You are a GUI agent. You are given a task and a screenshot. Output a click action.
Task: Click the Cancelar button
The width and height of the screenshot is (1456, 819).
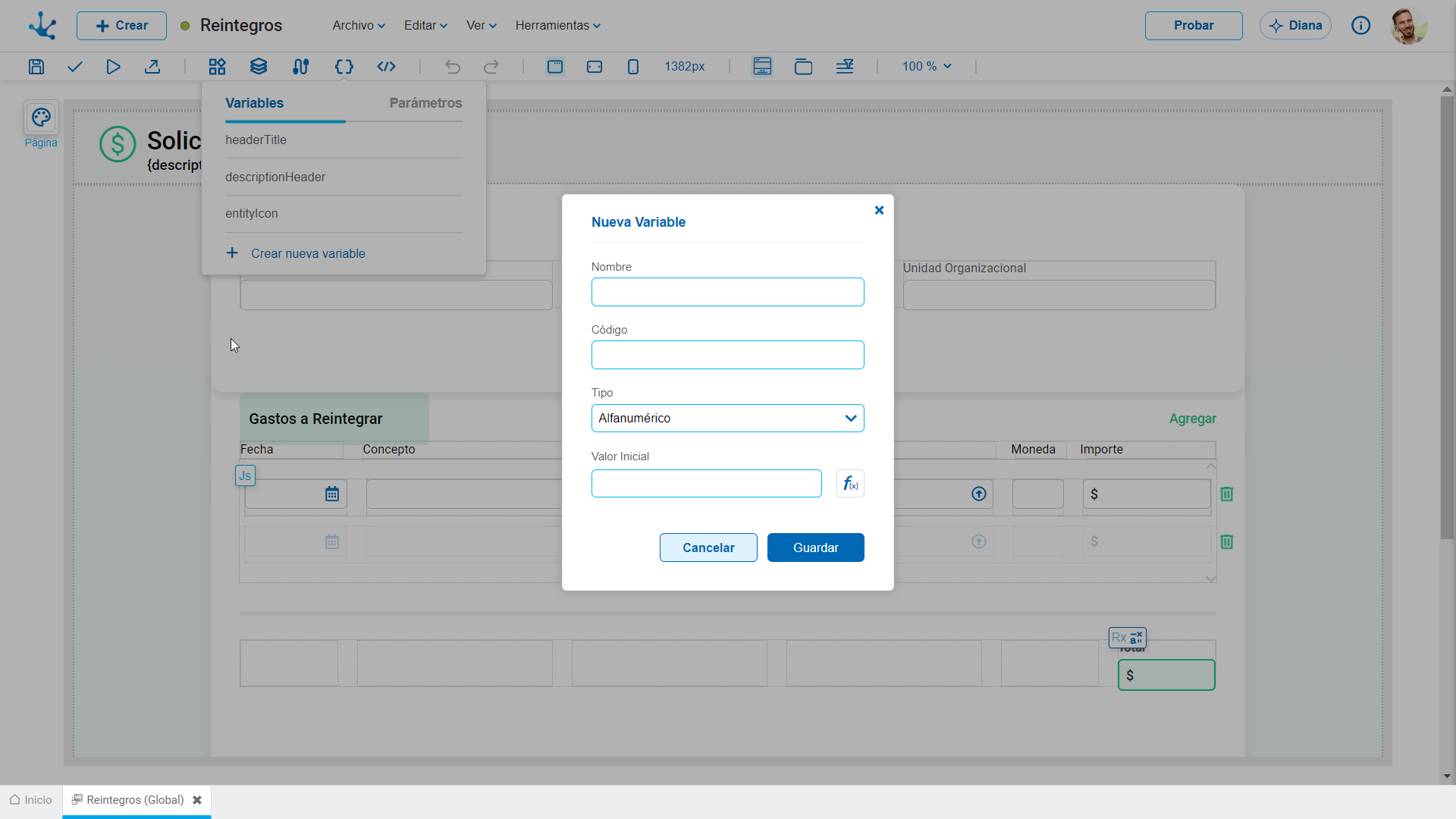[x=708, y=548]
